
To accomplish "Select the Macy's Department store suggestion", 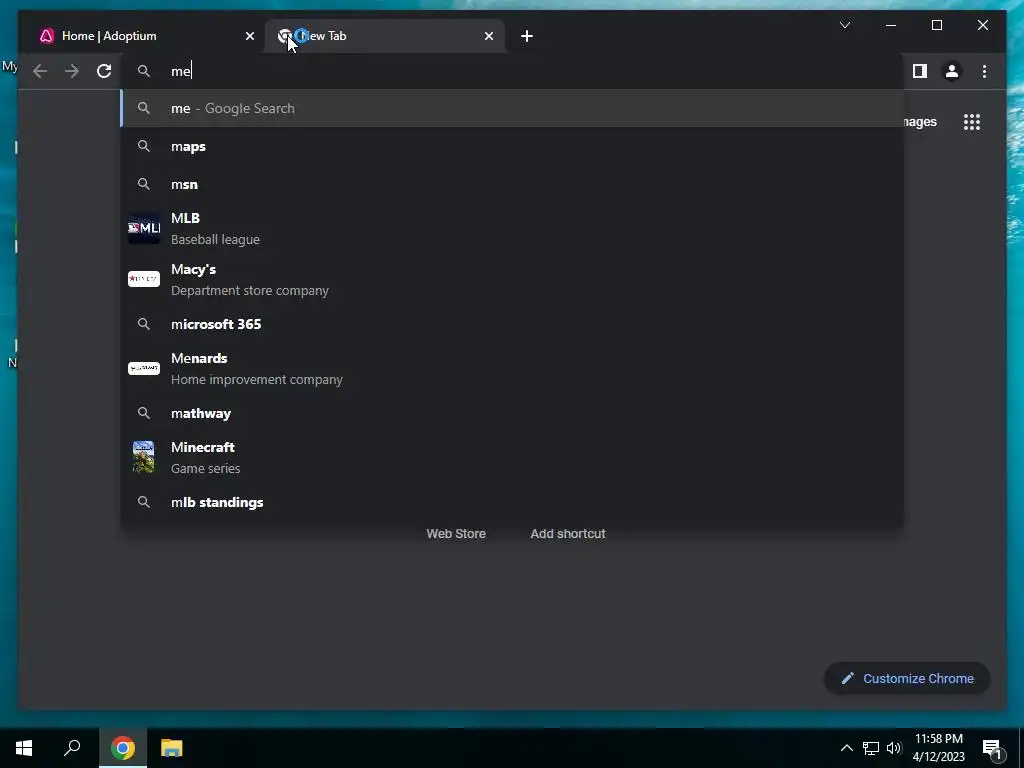I will coord(513,280).
